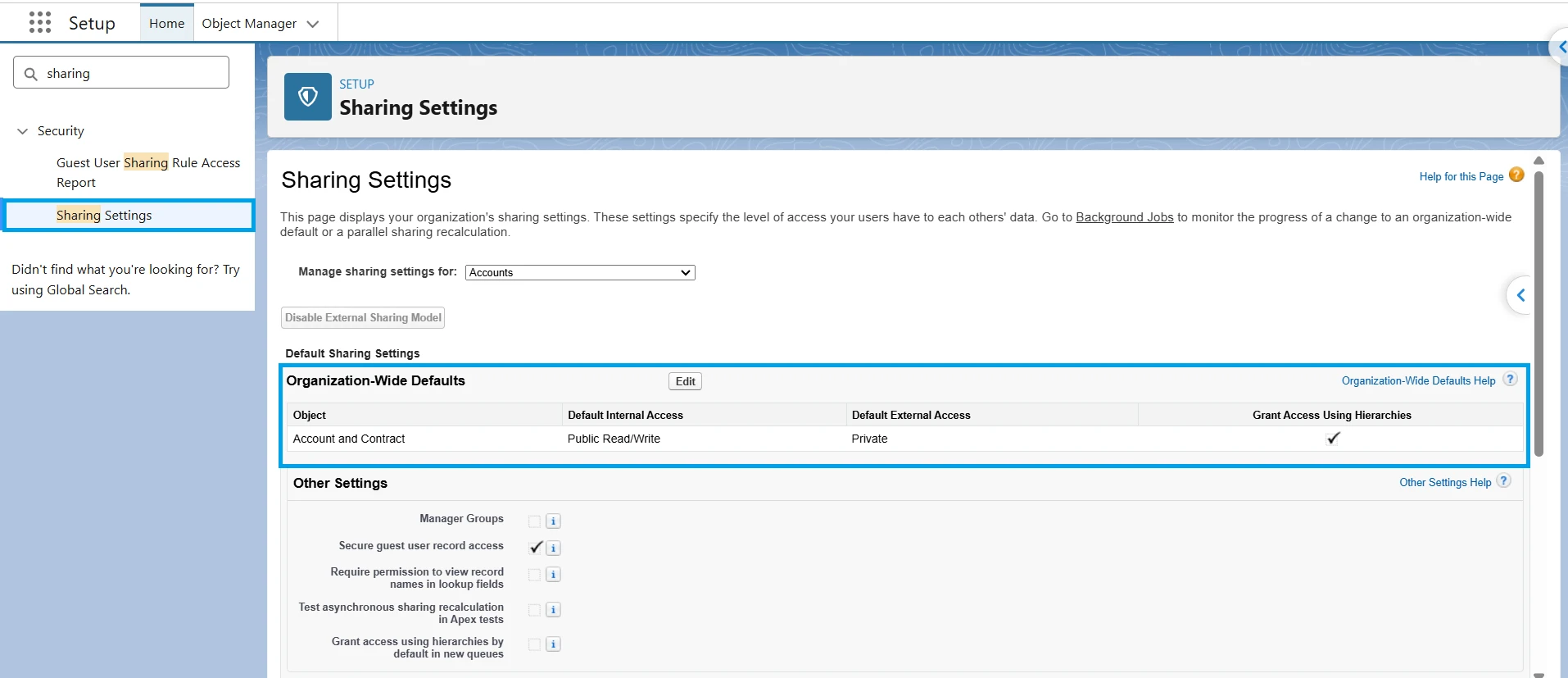Open info icon for Grant access in new queues
1568x678 pixels.
[553, 644]
